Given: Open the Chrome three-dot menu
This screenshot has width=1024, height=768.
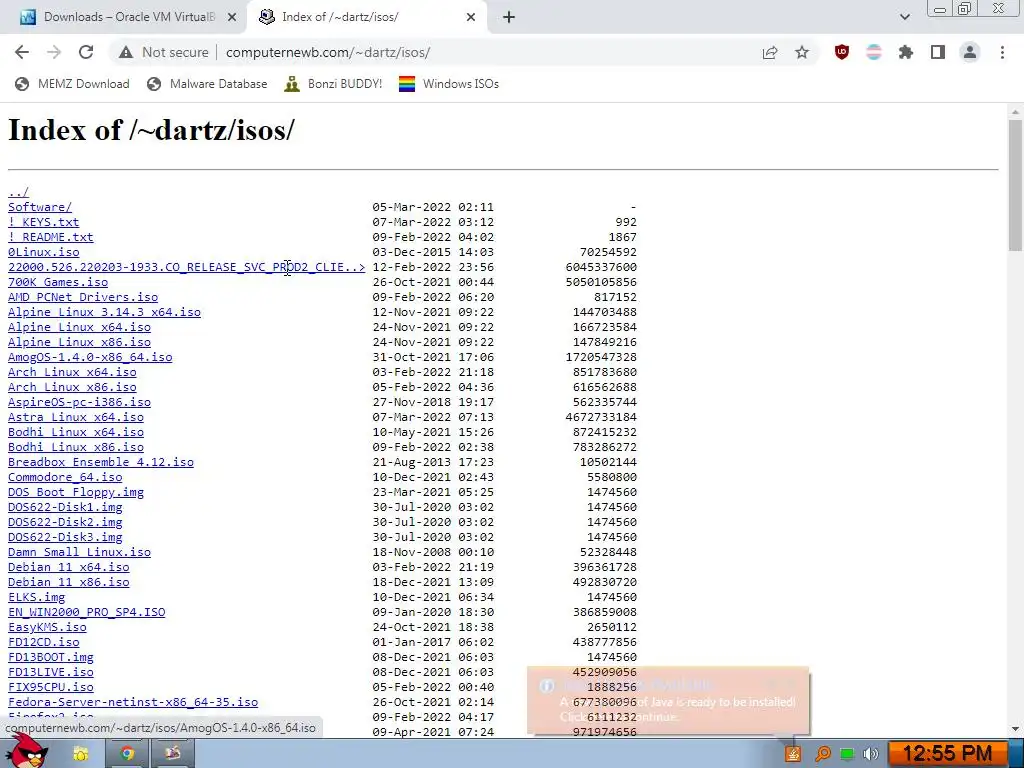Looking at the screenshot, I should [x=1002, y=52].
